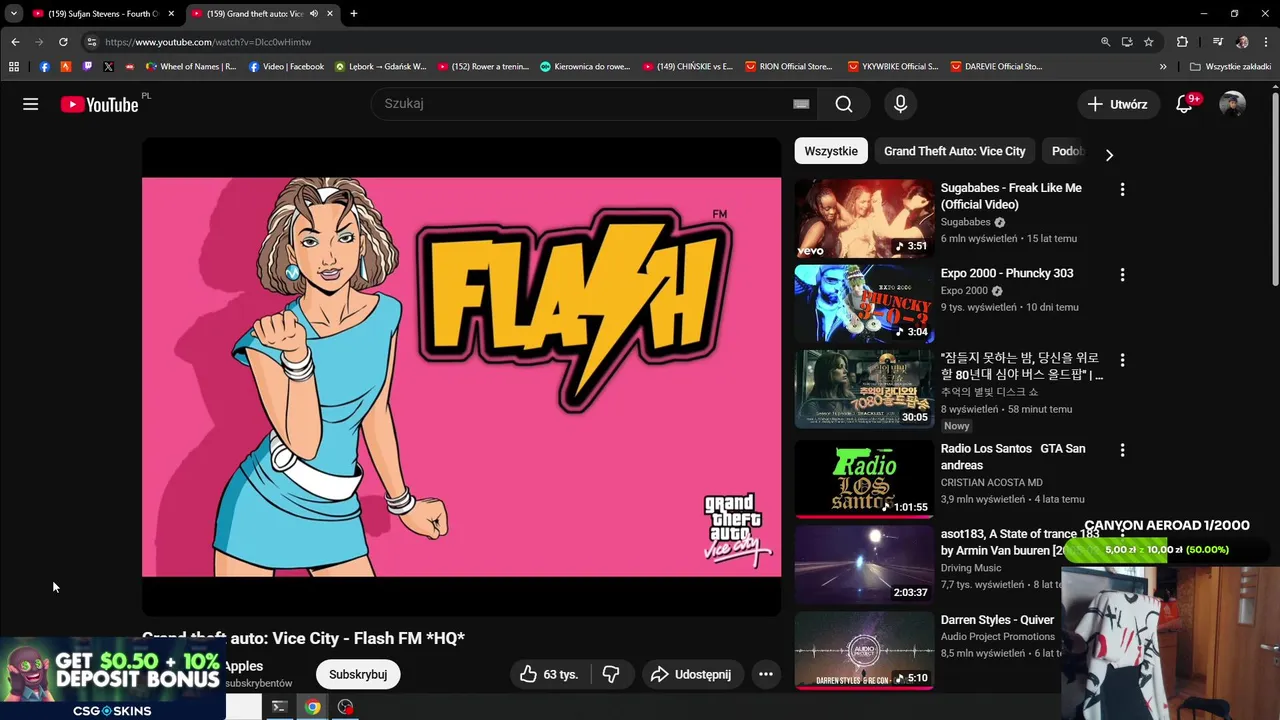
Task: Open options for Radio Los Santos video
Action: point(1122,450)
